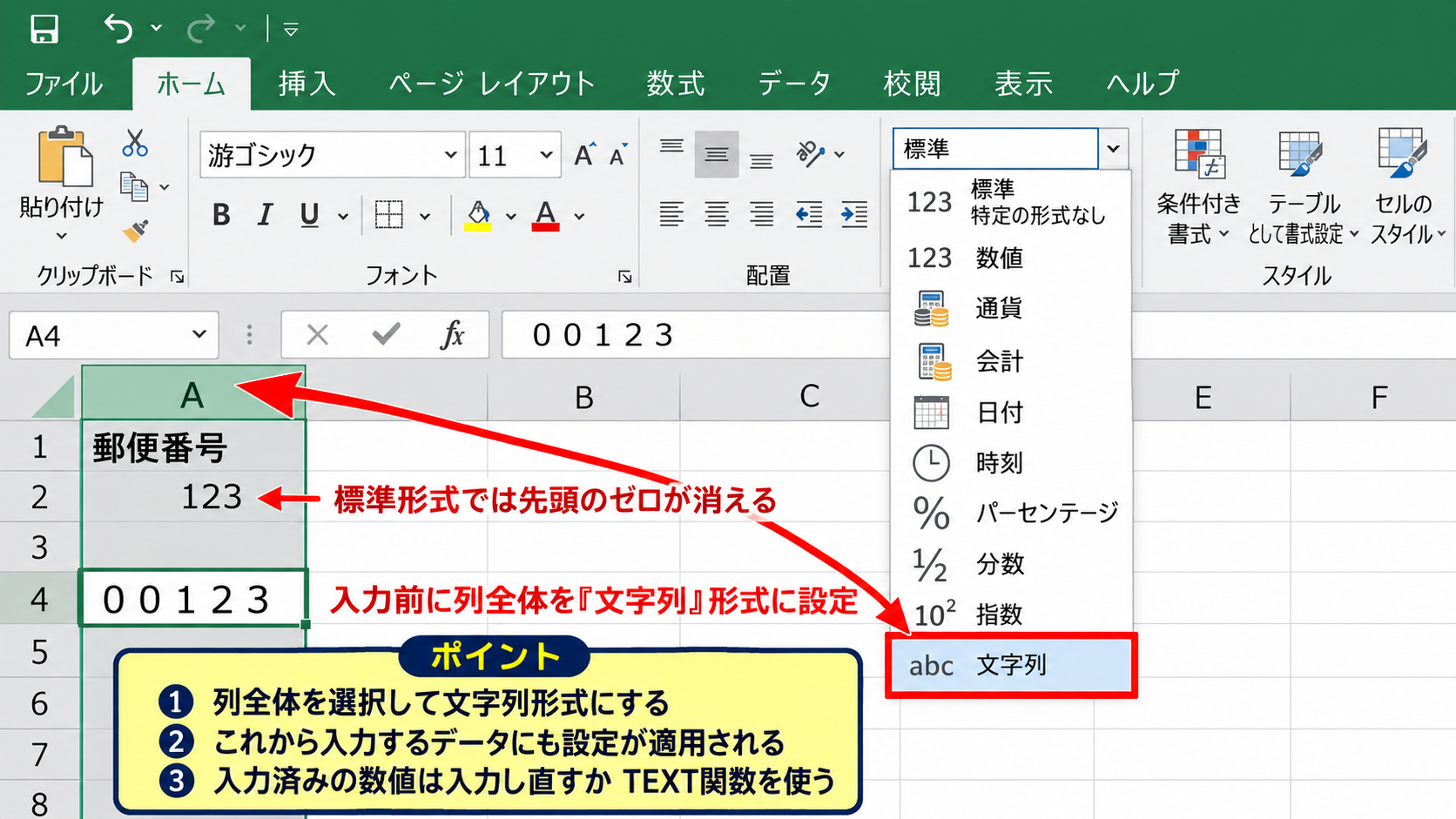Toggle underline formatting

point(309,215)
